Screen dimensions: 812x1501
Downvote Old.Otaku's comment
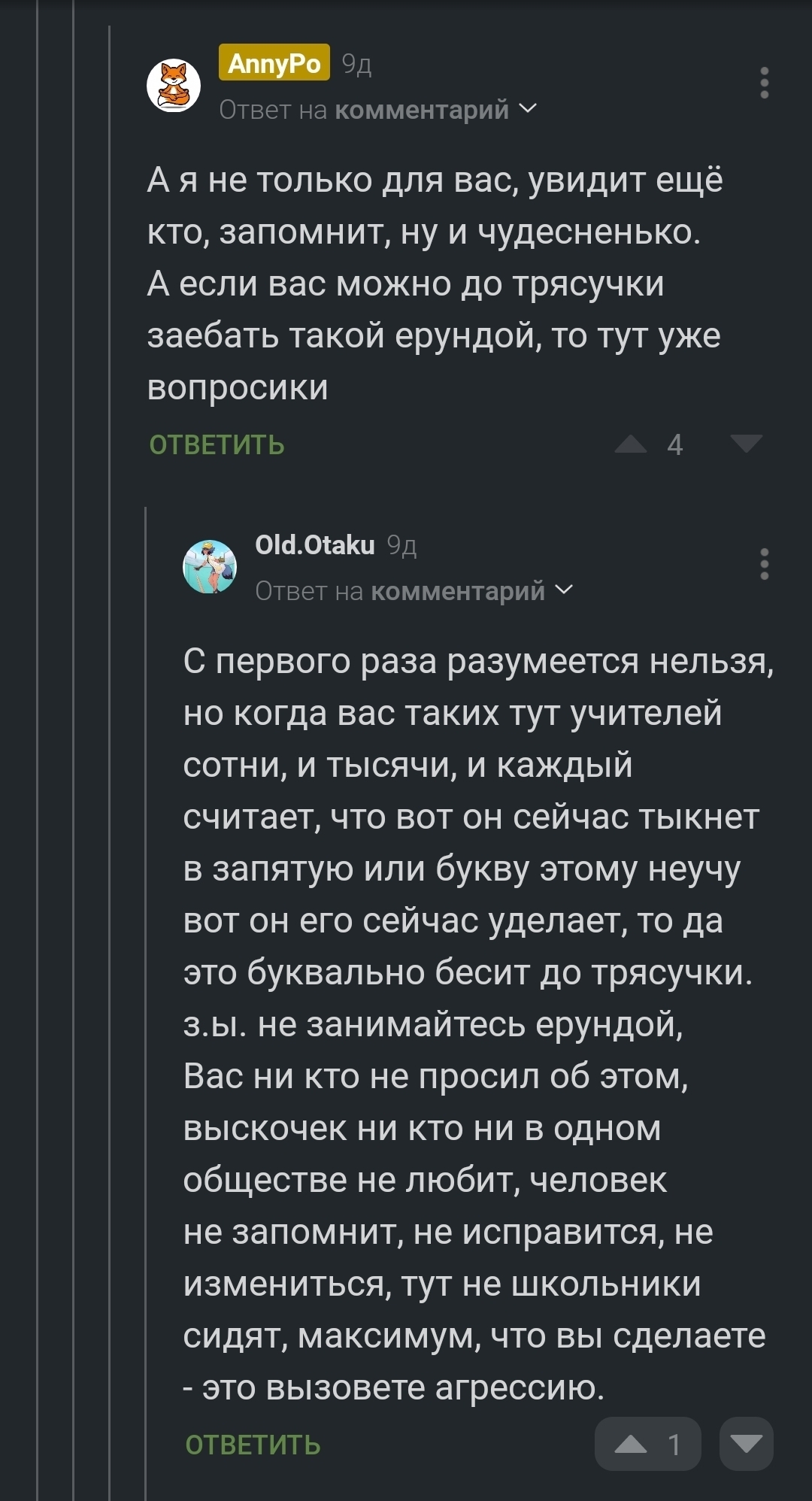[x=746, y=1444]
